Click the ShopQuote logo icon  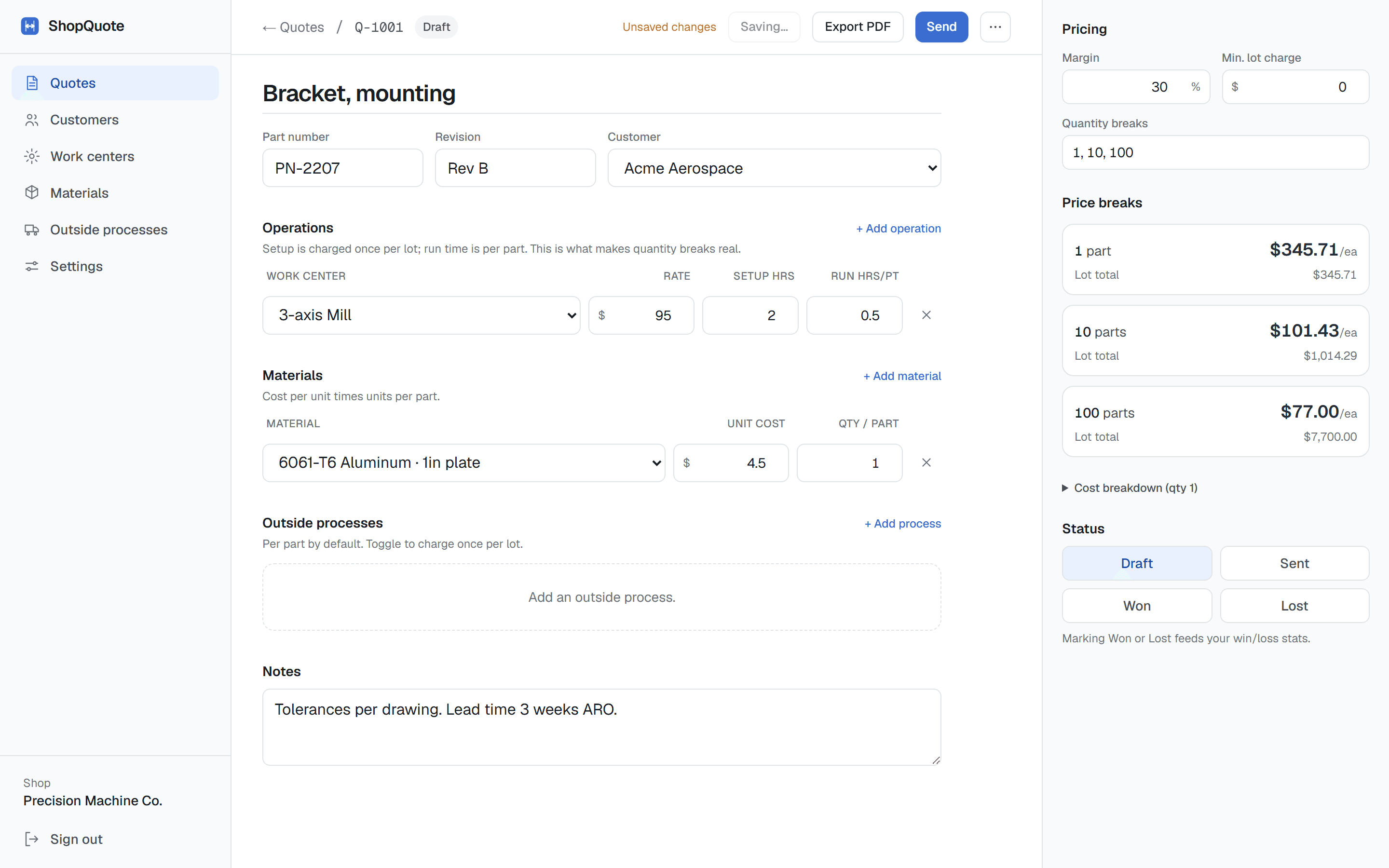point(30,26)
